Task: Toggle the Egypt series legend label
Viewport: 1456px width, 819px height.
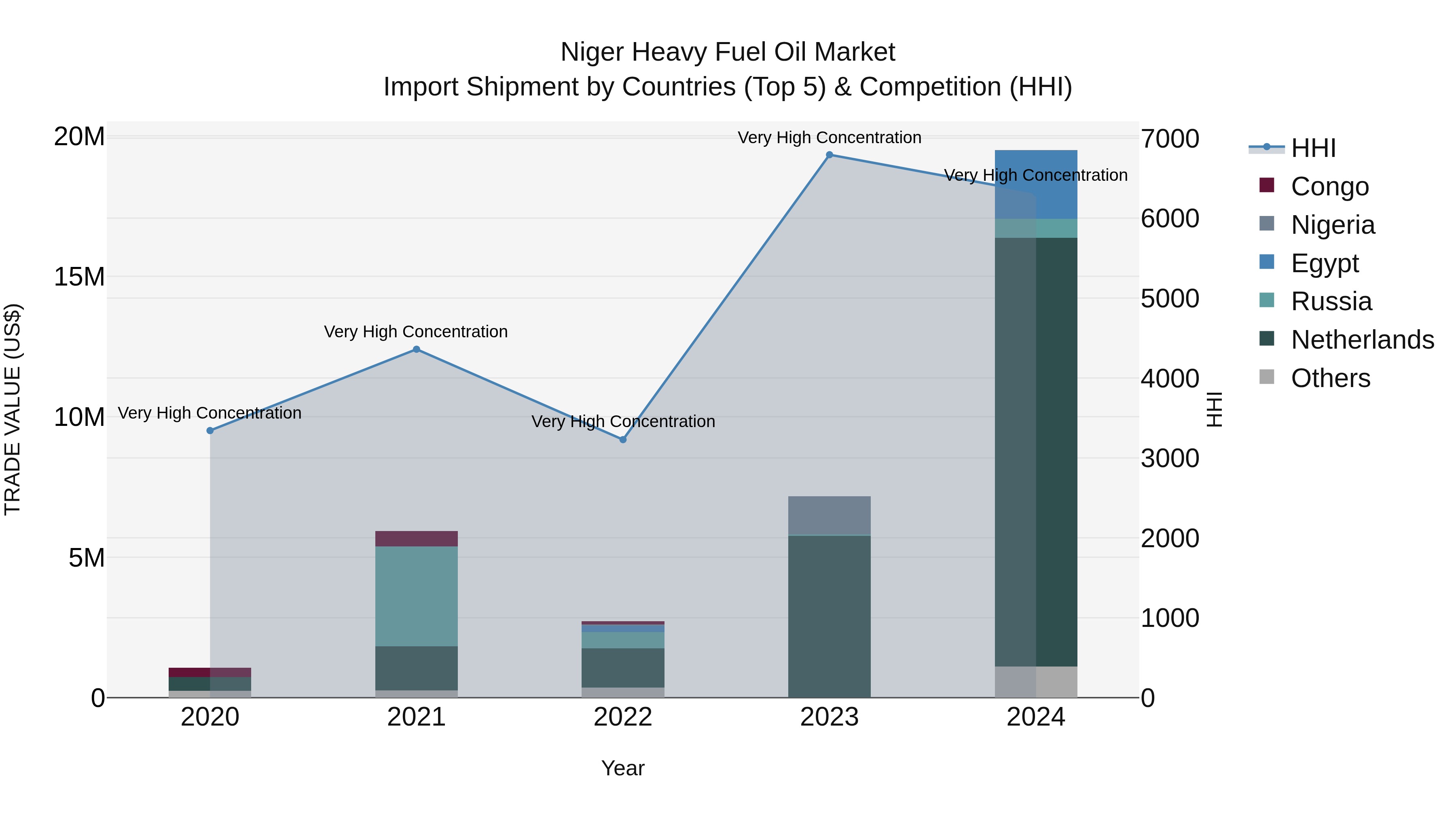Action: tap(1325, 263)
